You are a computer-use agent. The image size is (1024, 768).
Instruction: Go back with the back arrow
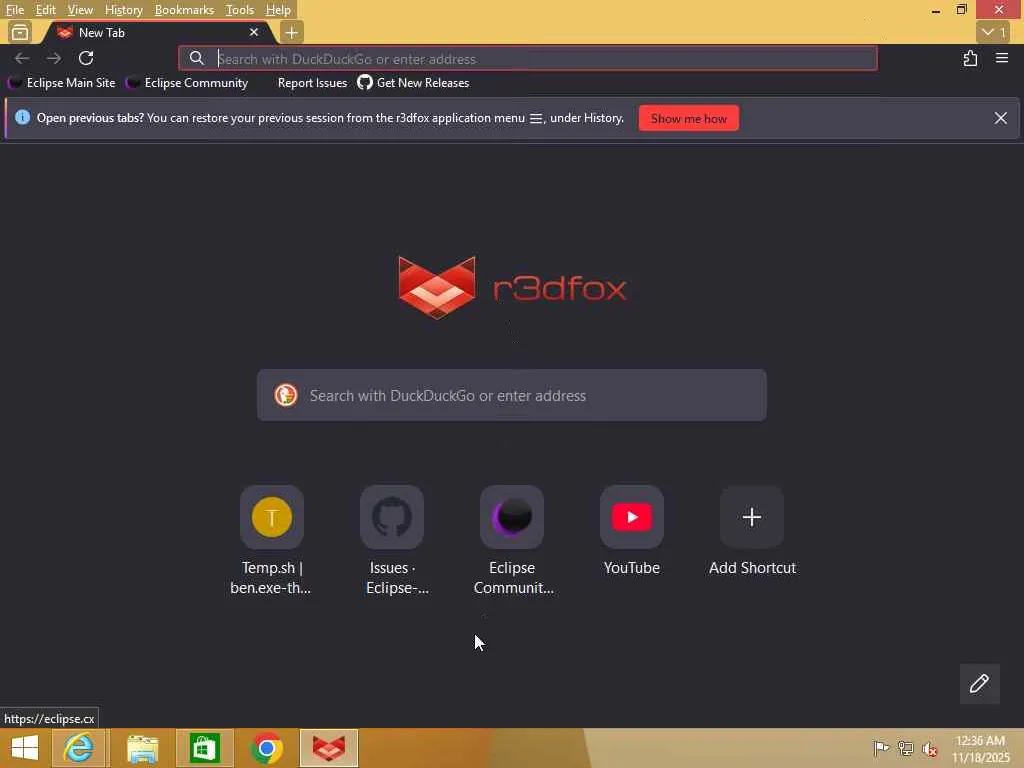point(22,58)
